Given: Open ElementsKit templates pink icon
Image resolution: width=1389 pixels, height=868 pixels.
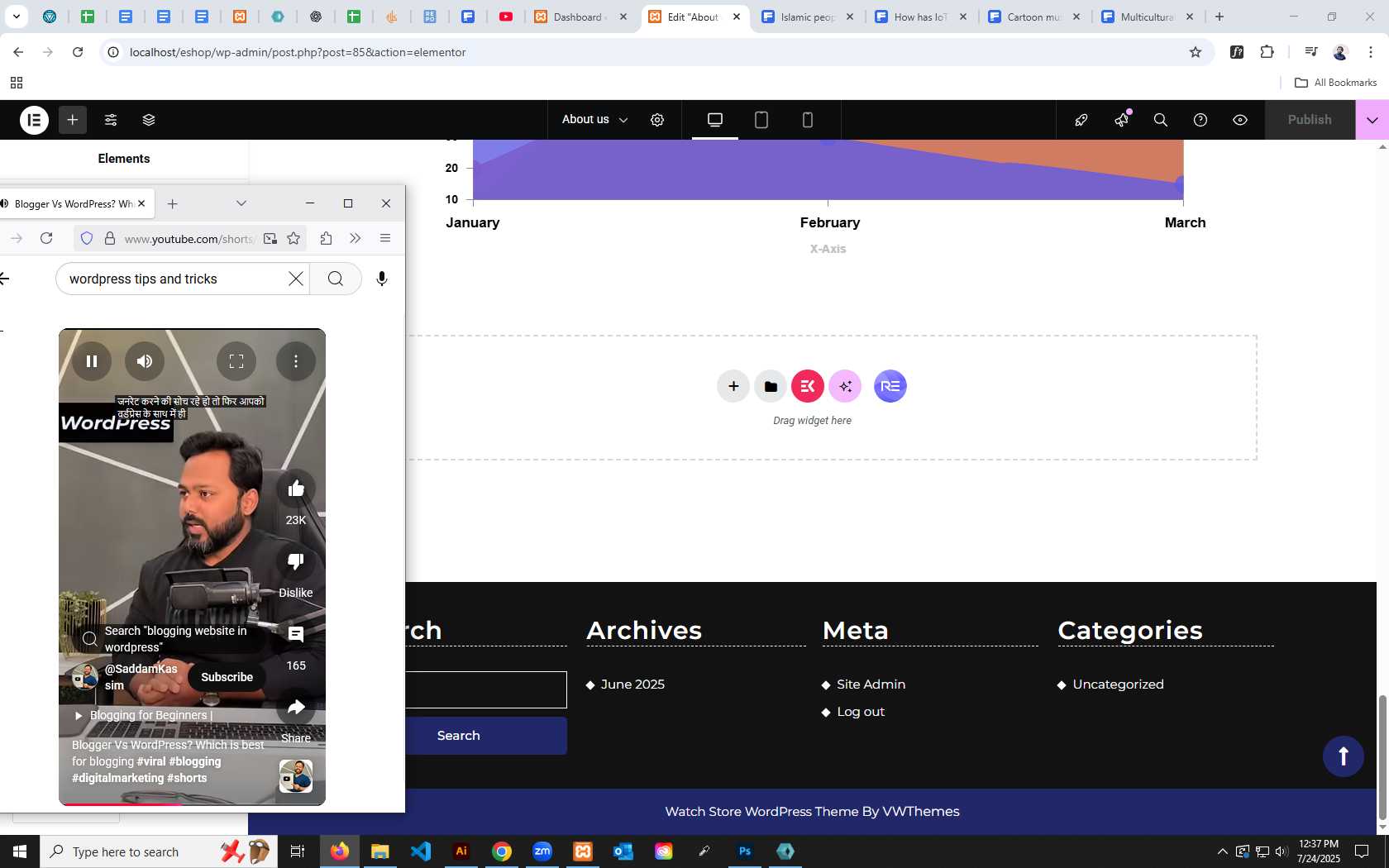Looking at the screenshot, I should click(x=808, y=386).
